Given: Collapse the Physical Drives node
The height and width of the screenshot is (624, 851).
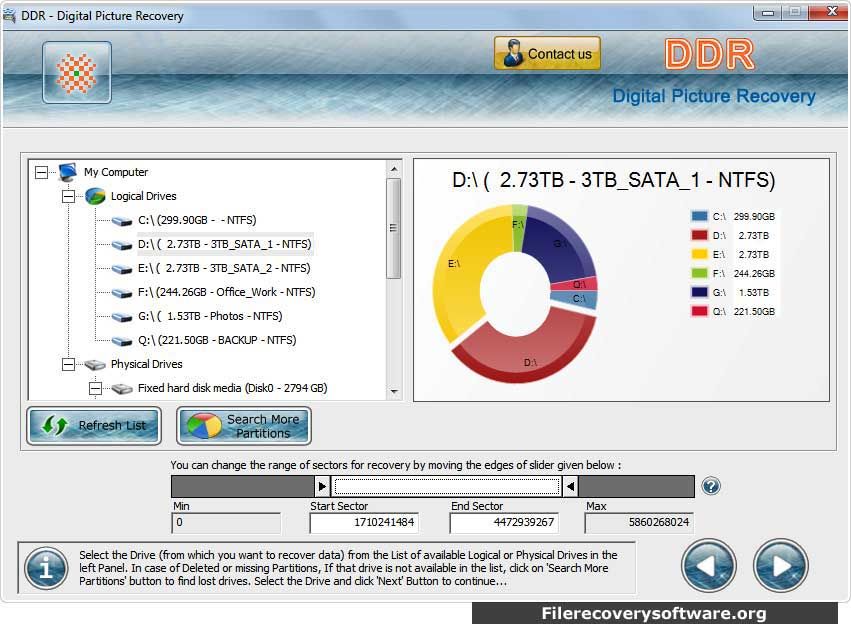Looking at the screenshot, I should point(68,364).
